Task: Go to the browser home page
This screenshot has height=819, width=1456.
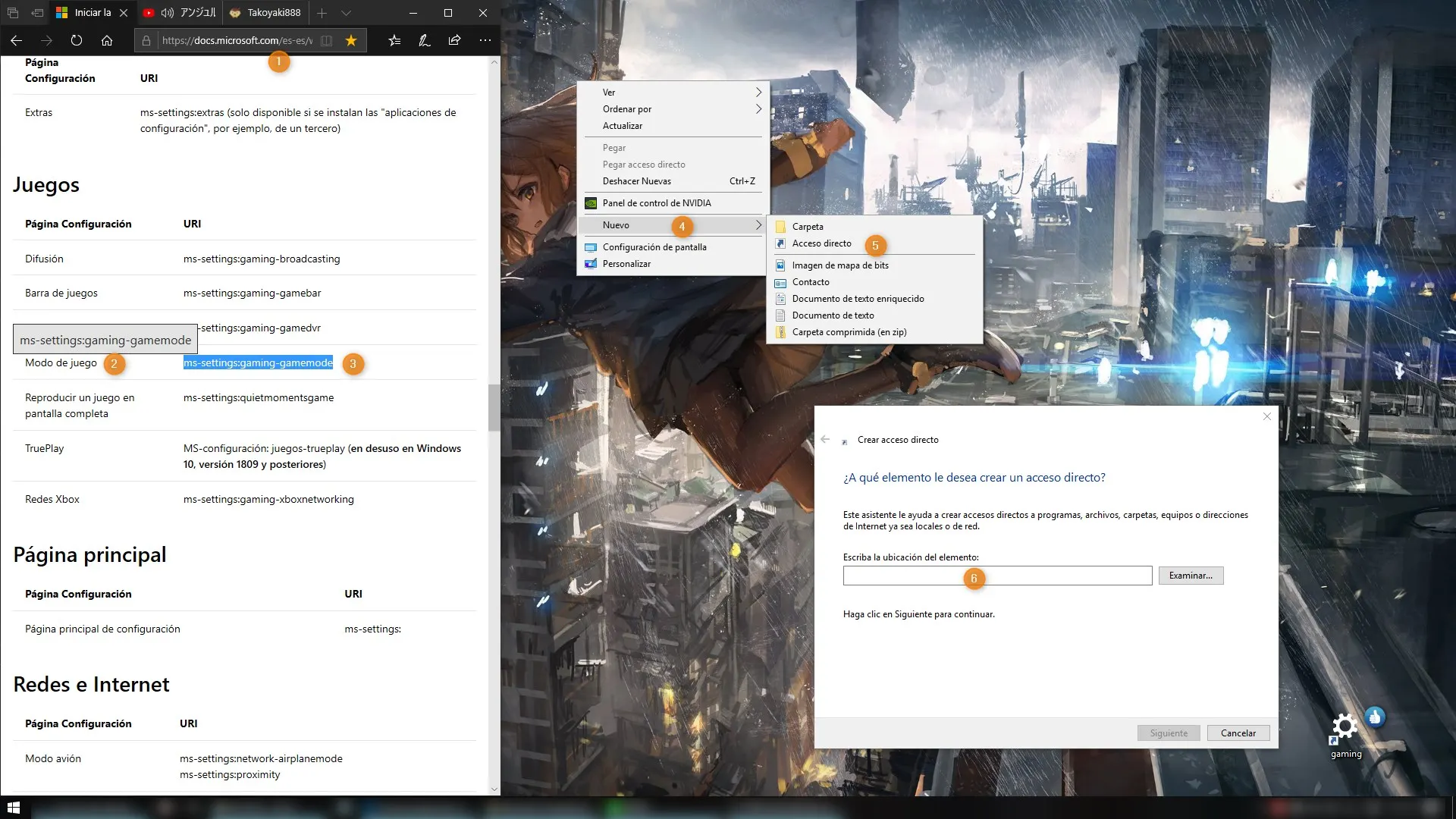Action: point(107,40)
